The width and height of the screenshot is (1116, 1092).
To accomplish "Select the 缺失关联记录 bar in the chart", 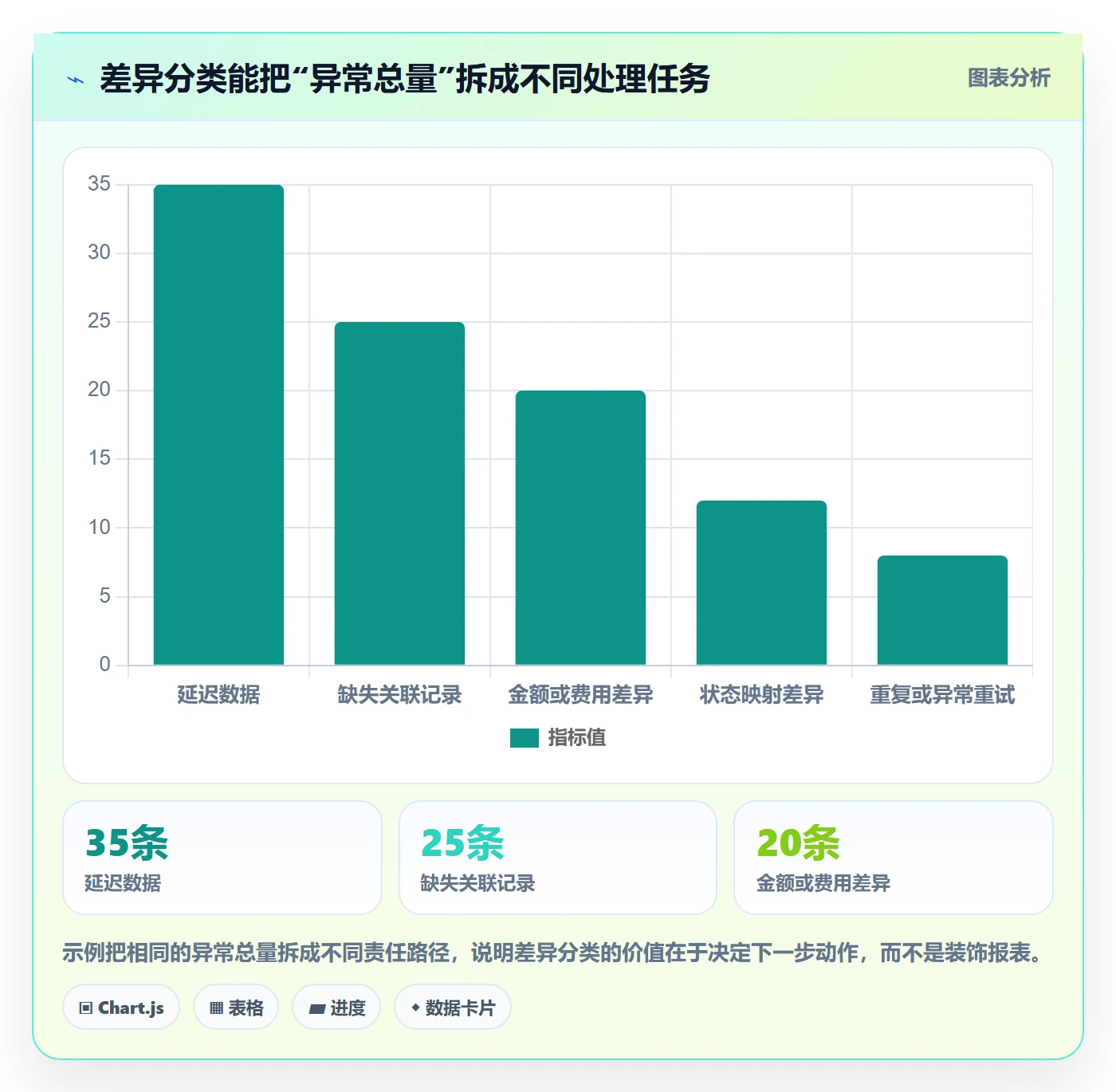I will pyautogui.click(x=399, y=493).
